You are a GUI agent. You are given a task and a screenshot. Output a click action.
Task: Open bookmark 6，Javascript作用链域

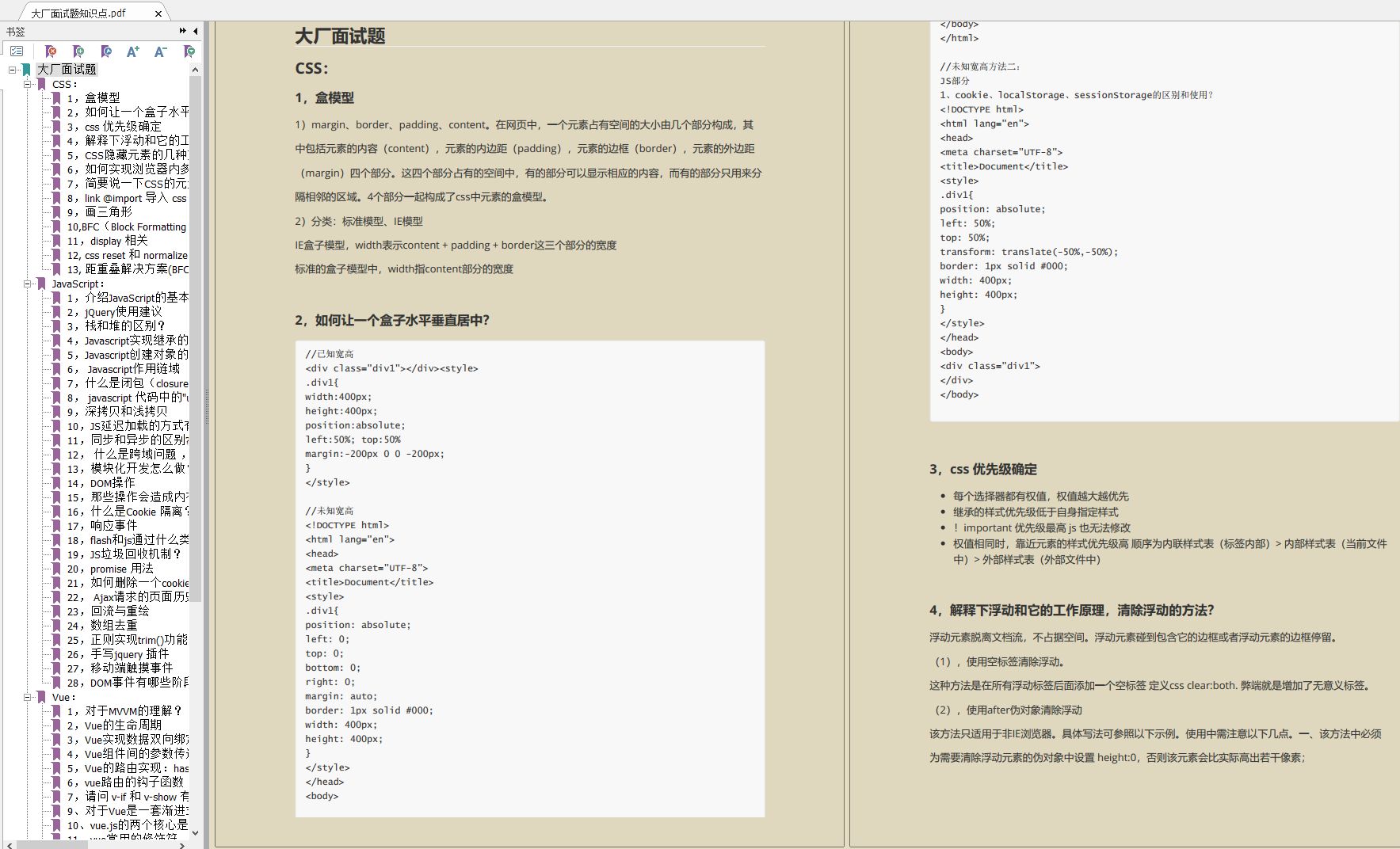124,369
